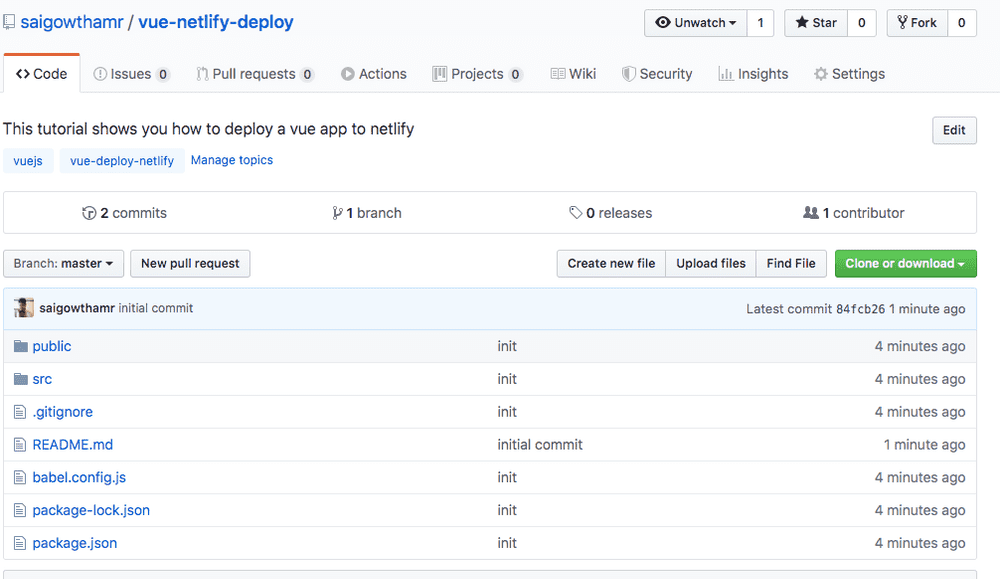Image resolution: width=1000 pixels, height=579 pixels.
Task: Open the latest commit message 'initial commit'
Action: [x=156, y=308]
